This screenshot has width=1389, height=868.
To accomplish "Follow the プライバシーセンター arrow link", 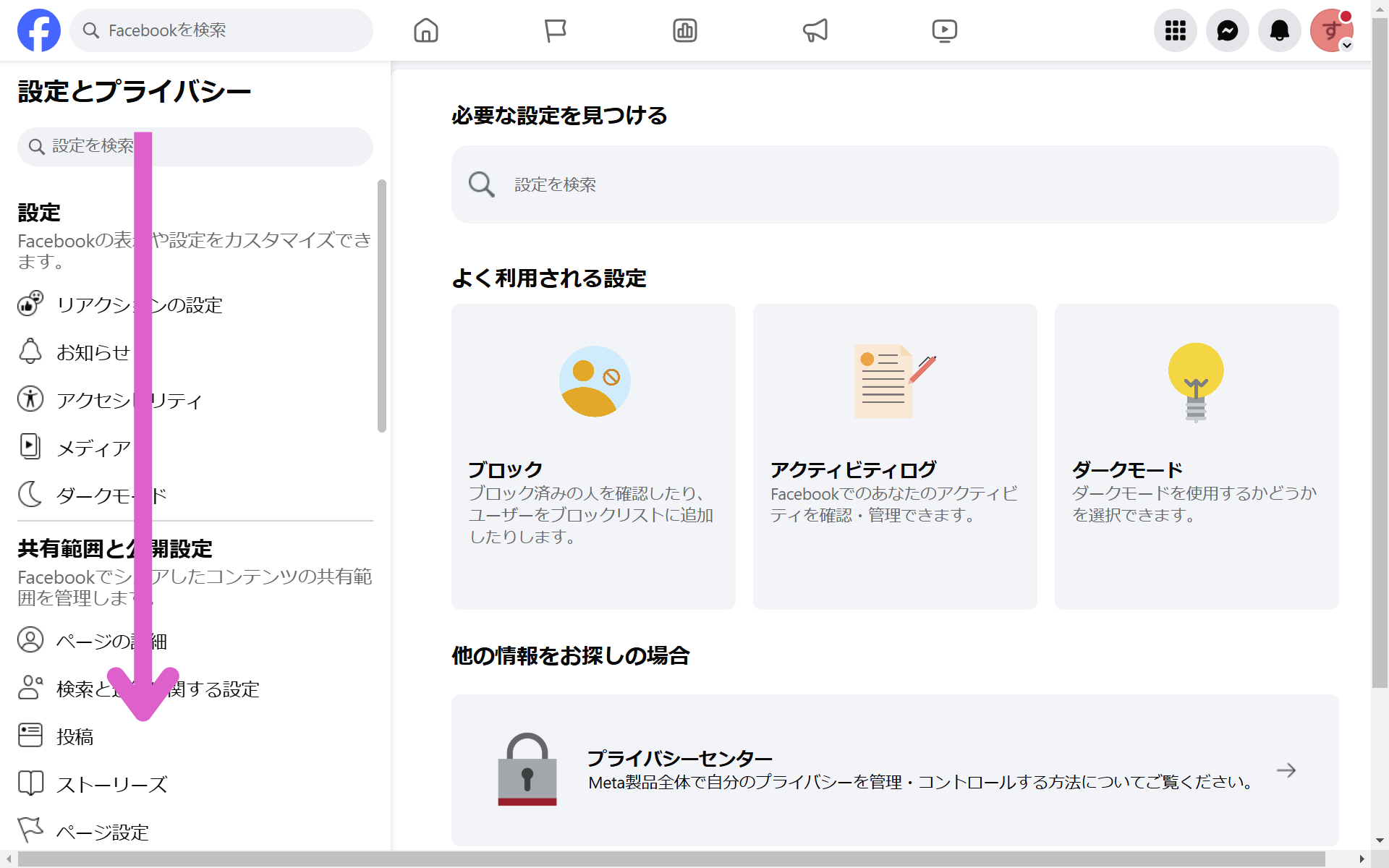I will coord(1286,770).
